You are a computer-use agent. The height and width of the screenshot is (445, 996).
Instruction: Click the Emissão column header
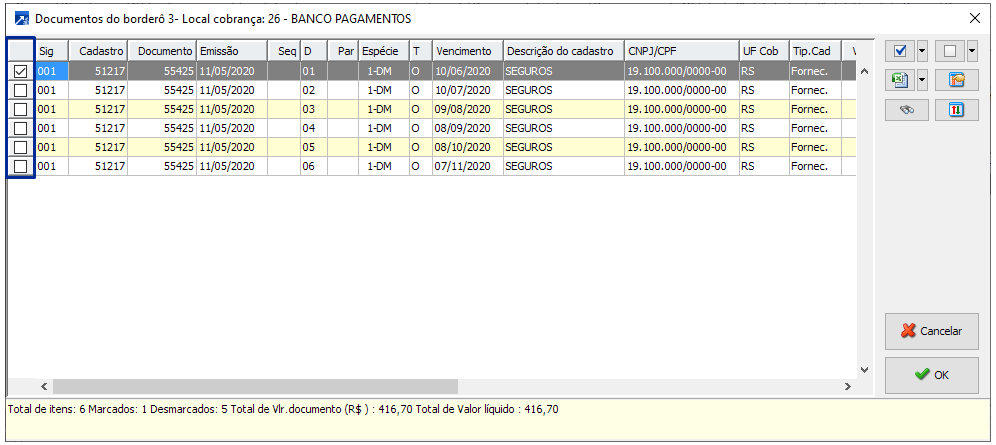(x=231, y=51)
